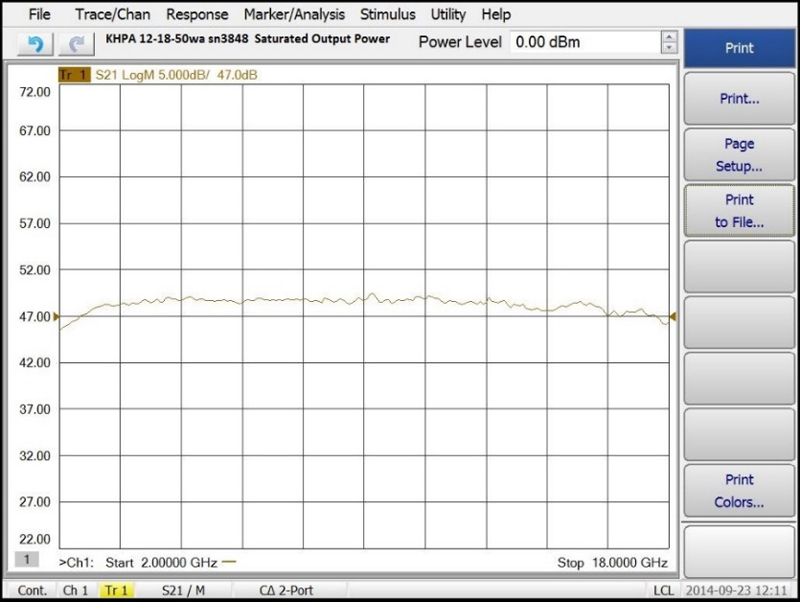The image size is (800, 602).
Task: Click S21 / M in status bar
Action: click(183, 591)
